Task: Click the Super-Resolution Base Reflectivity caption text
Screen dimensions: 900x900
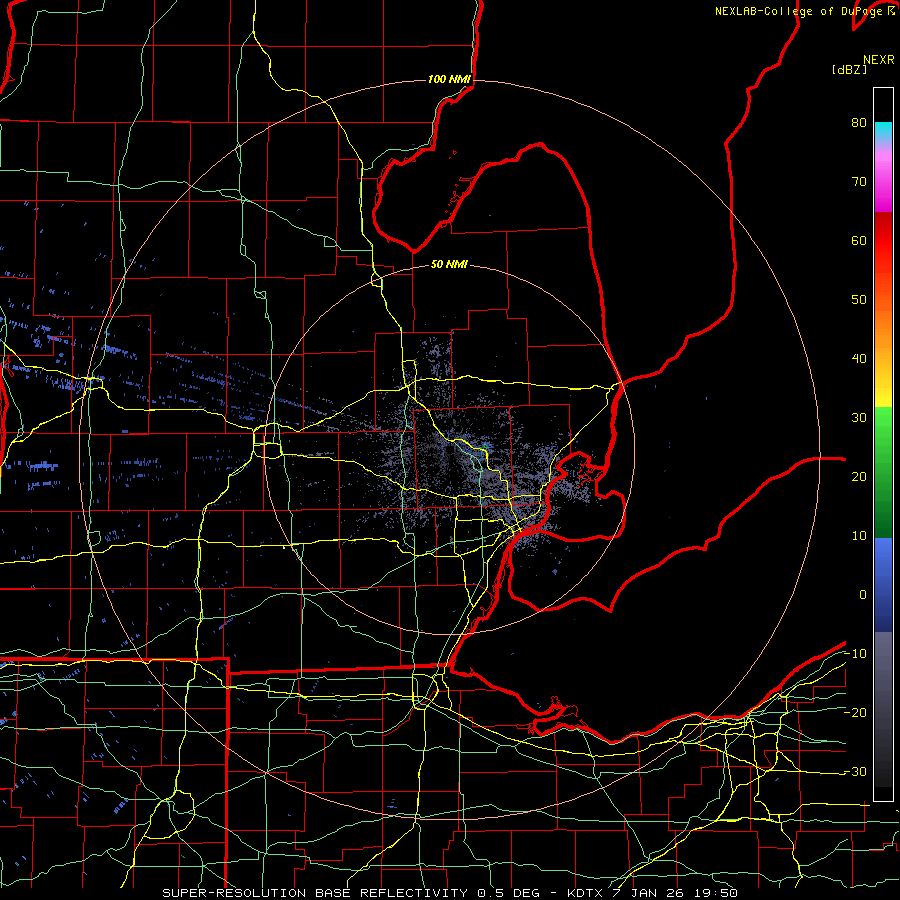Action: [315, 893]
